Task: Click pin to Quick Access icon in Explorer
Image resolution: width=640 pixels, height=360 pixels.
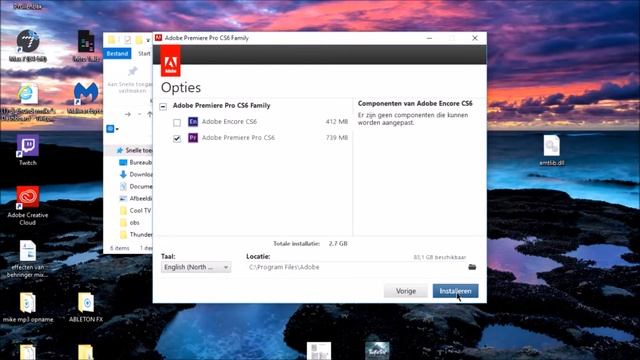Action: coord(133,71)
